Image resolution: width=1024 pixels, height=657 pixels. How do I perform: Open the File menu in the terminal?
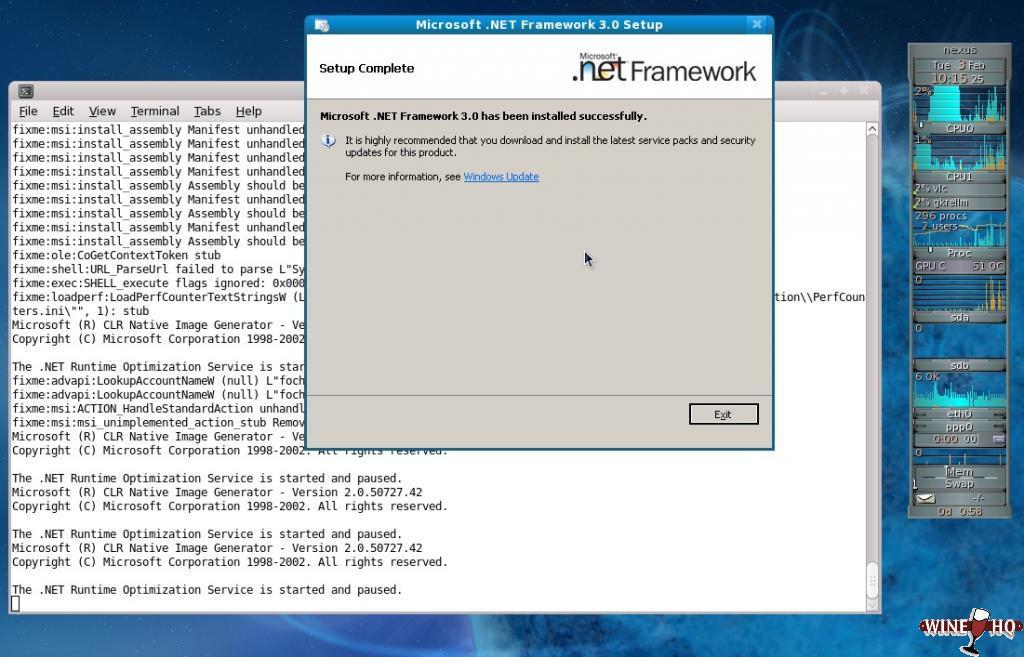(28, 111)
